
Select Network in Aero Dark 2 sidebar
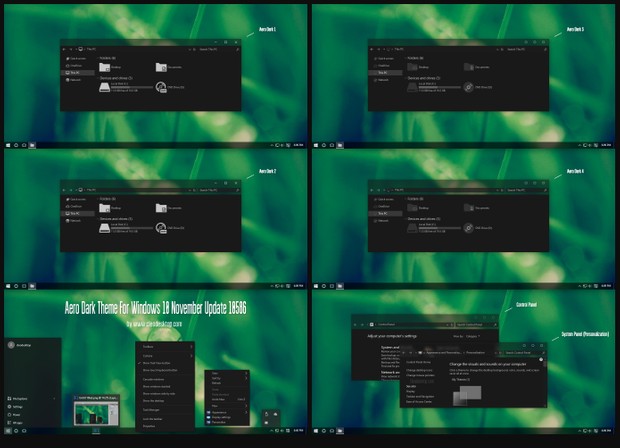click(74, 221)
